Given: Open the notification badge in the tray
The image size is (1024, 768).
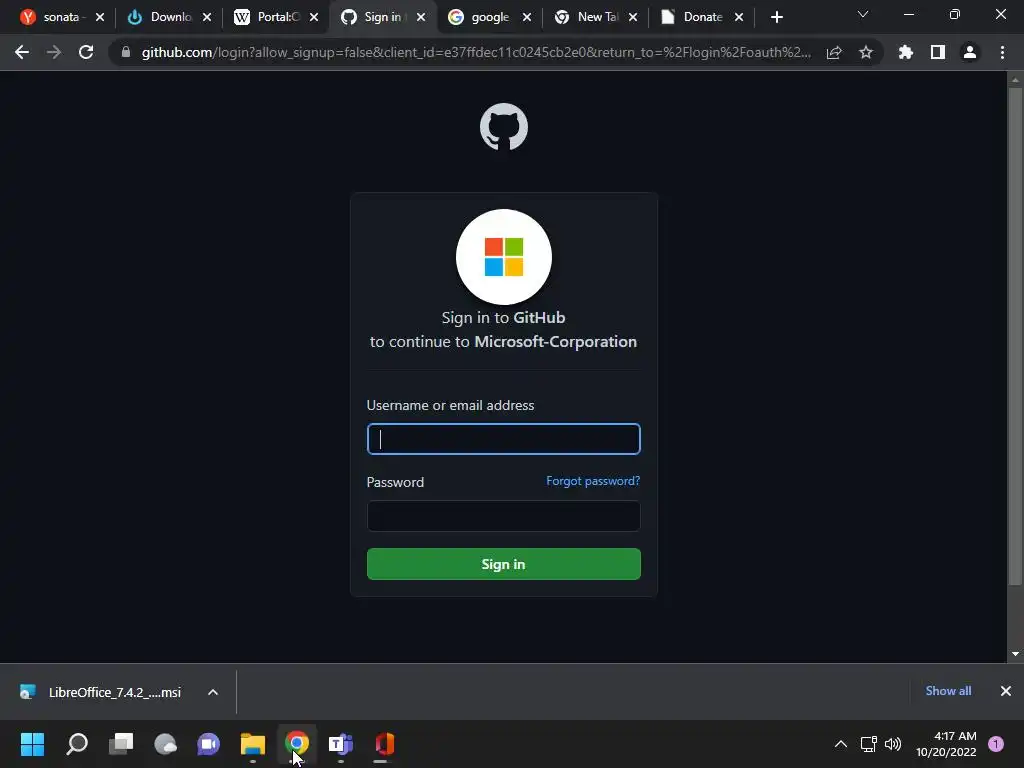Looking at the screenshot, I should pyautogui.click(x=996, y=744).
